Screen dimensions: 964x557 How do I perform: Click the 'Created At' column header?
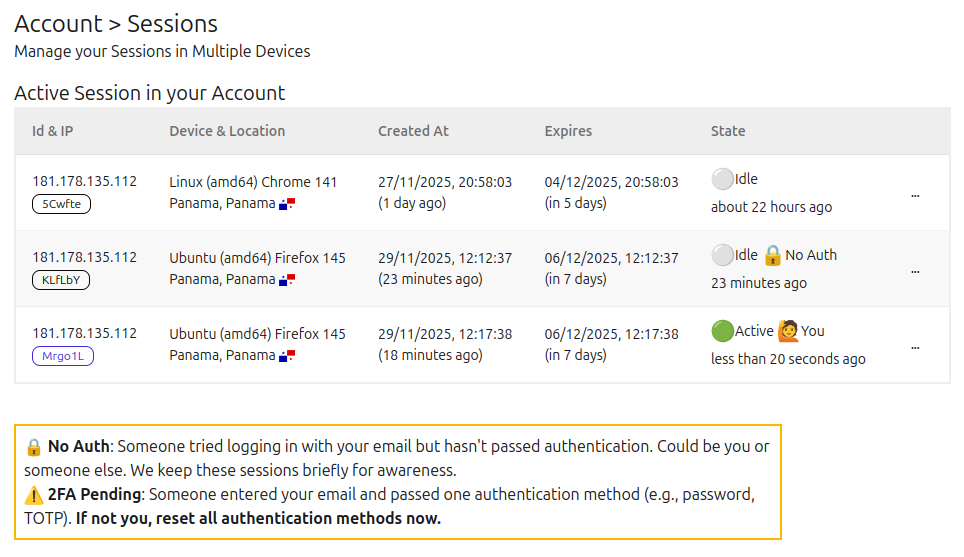pos(413,131)
